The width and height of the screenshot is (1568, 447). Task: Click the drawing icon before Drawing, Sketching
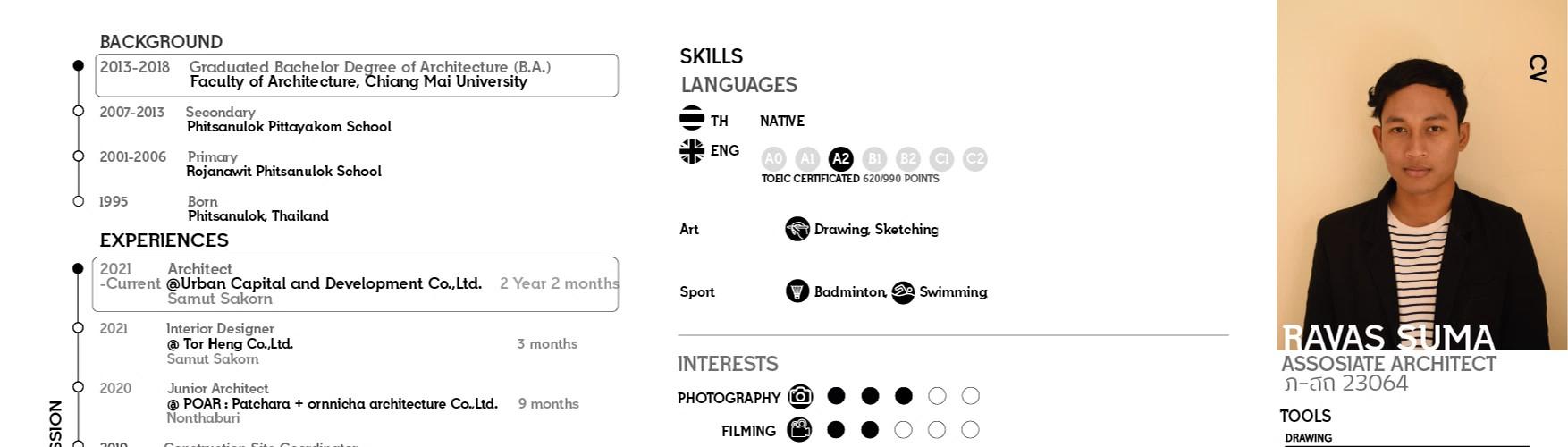pyautogui.click(x=797, y=229)
